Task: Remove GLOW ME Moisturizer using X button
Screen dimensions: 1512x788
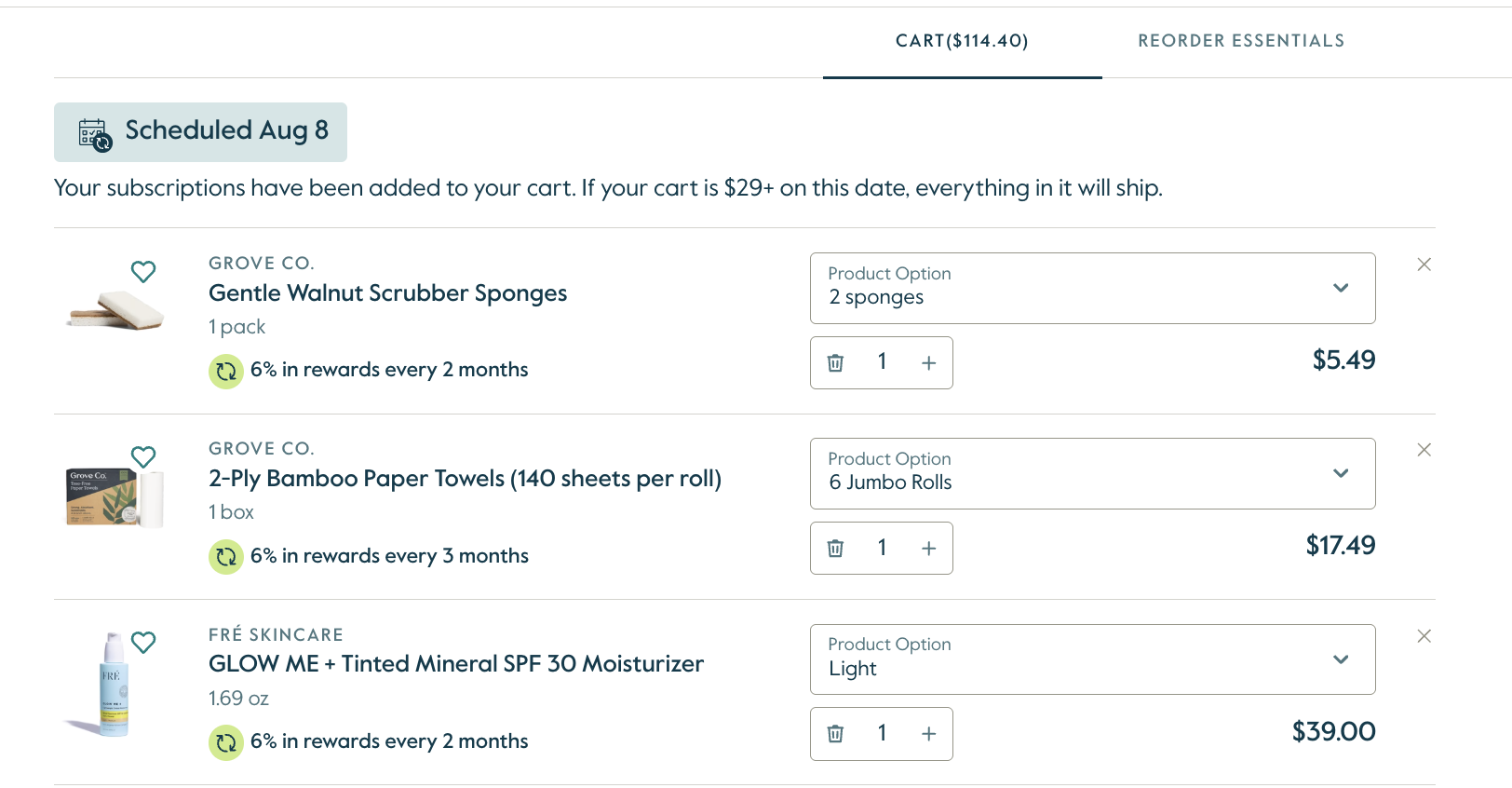Action: (x=1424, y=636)
